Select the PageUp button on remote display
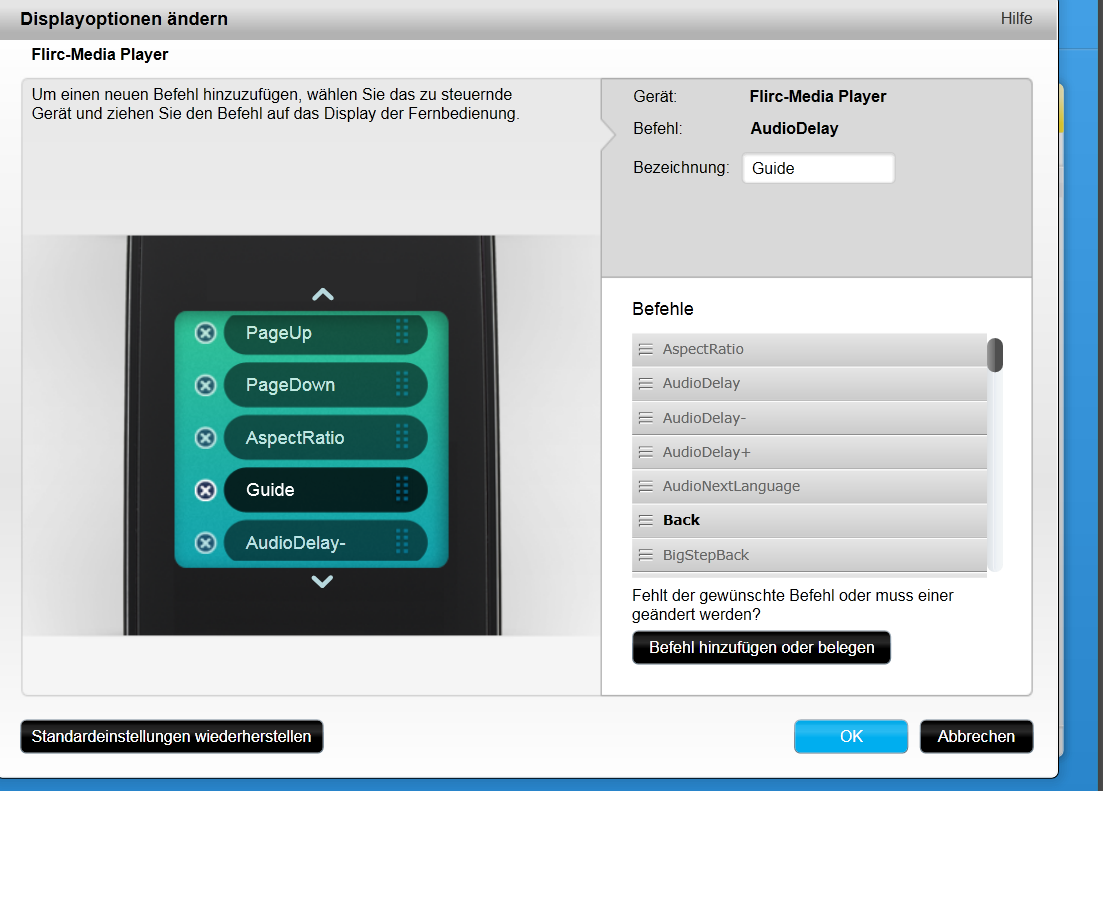Viewport: 1103px width, 906px height. 326,333
